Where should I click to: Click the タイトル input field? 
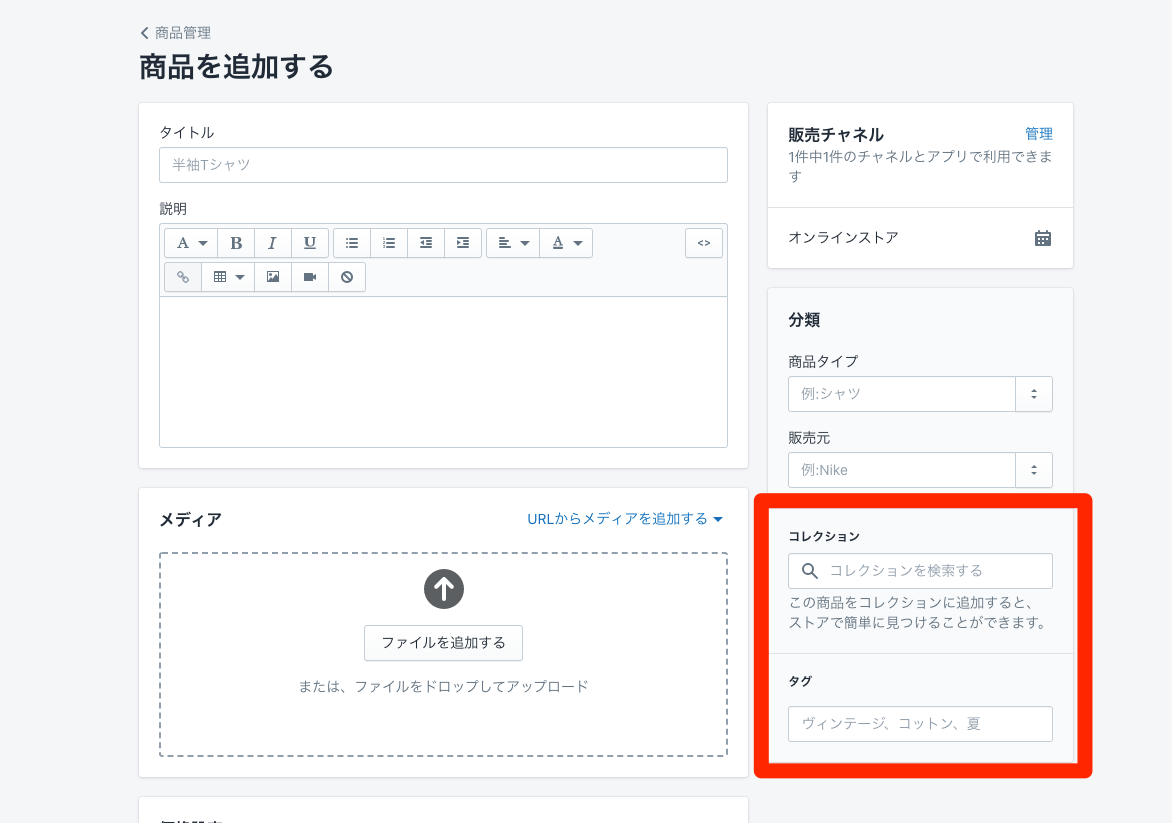point(443,165)
